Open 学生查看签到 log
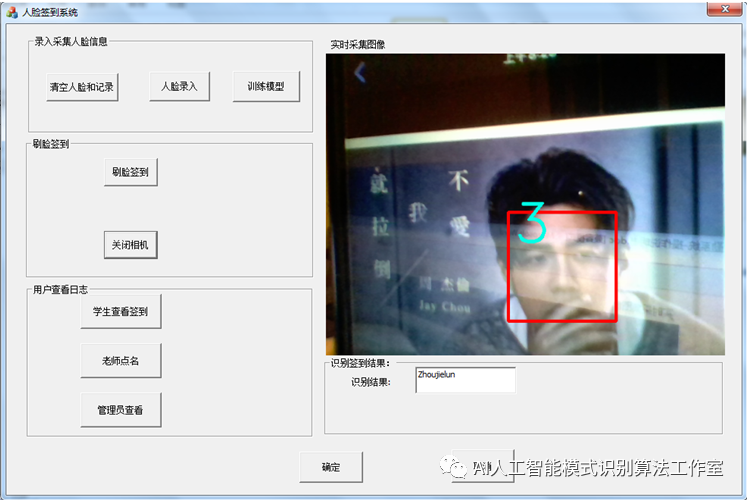Image resolution: width=747 pixels, height=500 pixels. [121, 311]
